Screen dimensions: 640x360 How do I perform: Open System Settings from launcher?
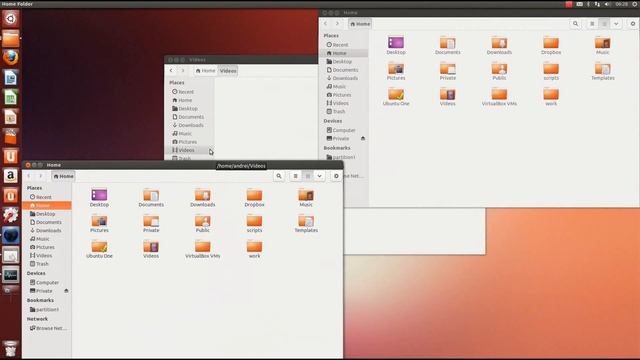tap(11, 215)
